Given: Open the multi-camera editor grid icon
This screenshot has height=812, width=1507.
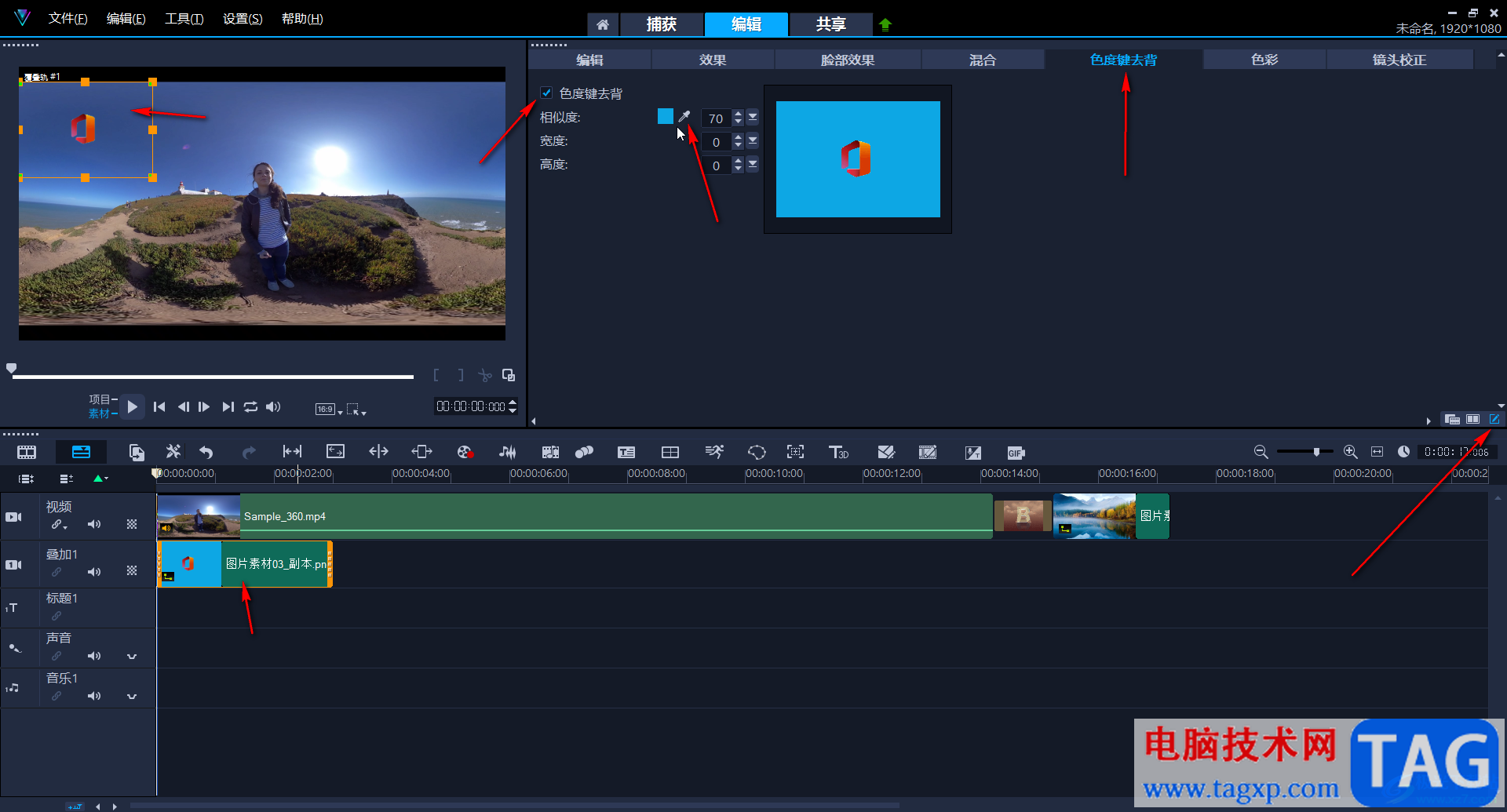Looking at the screenshot, I should tap(670, 452).
